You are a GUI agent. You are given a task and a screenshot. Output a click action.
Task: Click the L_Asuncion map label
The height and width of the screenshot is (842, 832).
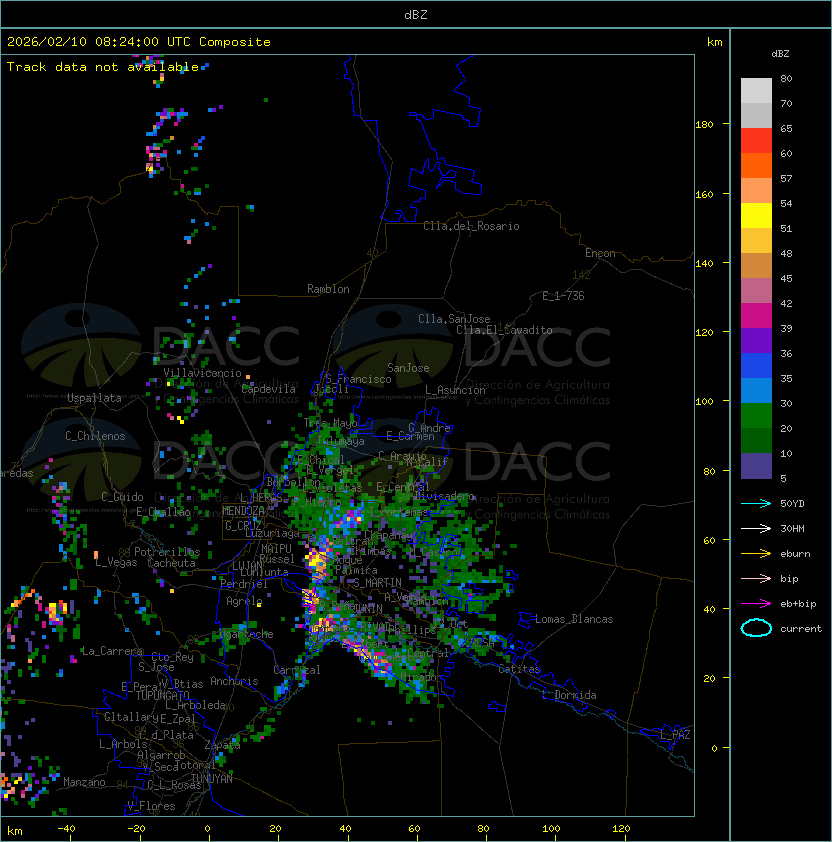tap(455, 390)
